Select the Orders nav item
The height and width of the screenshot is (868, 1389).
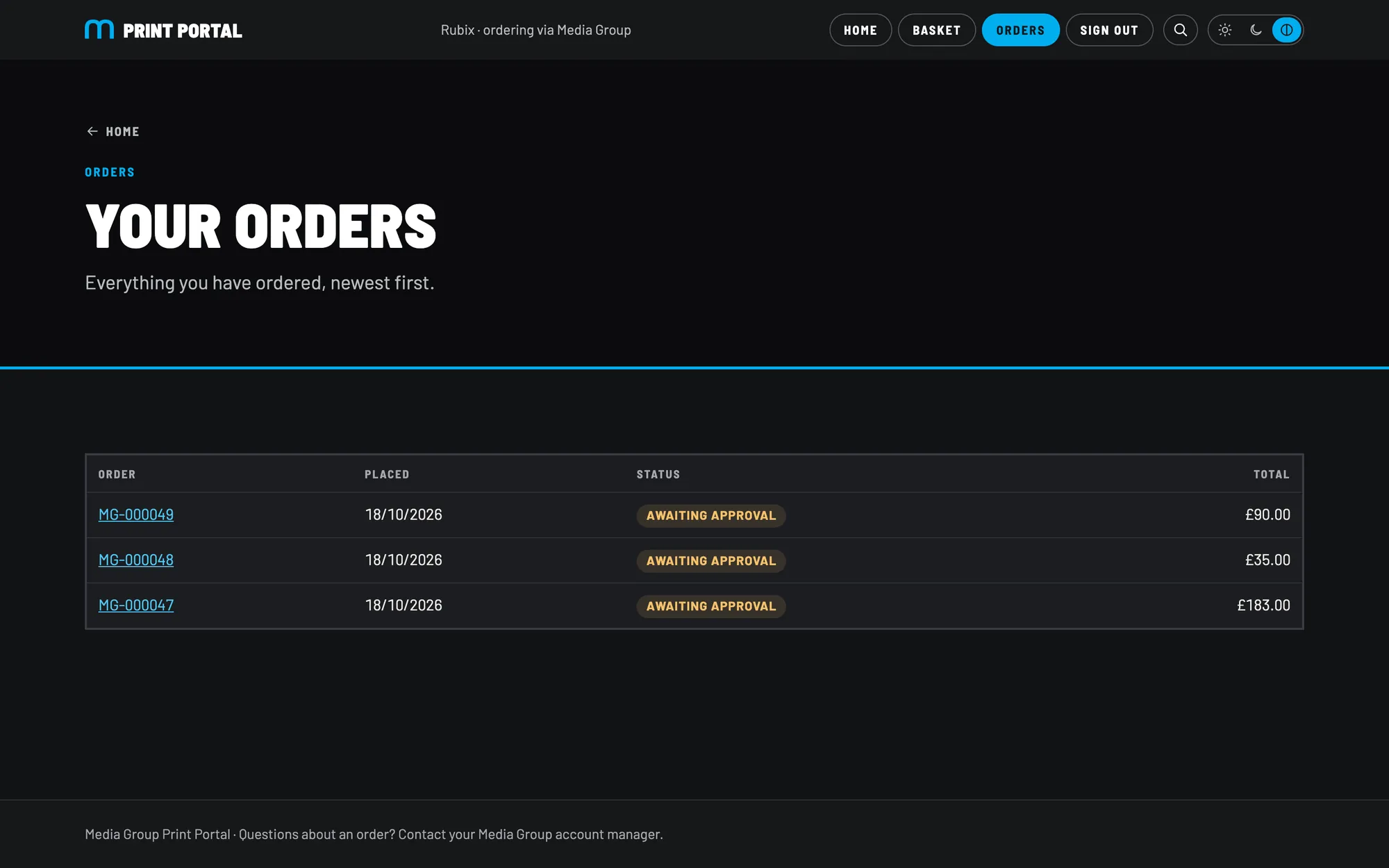1020,30
